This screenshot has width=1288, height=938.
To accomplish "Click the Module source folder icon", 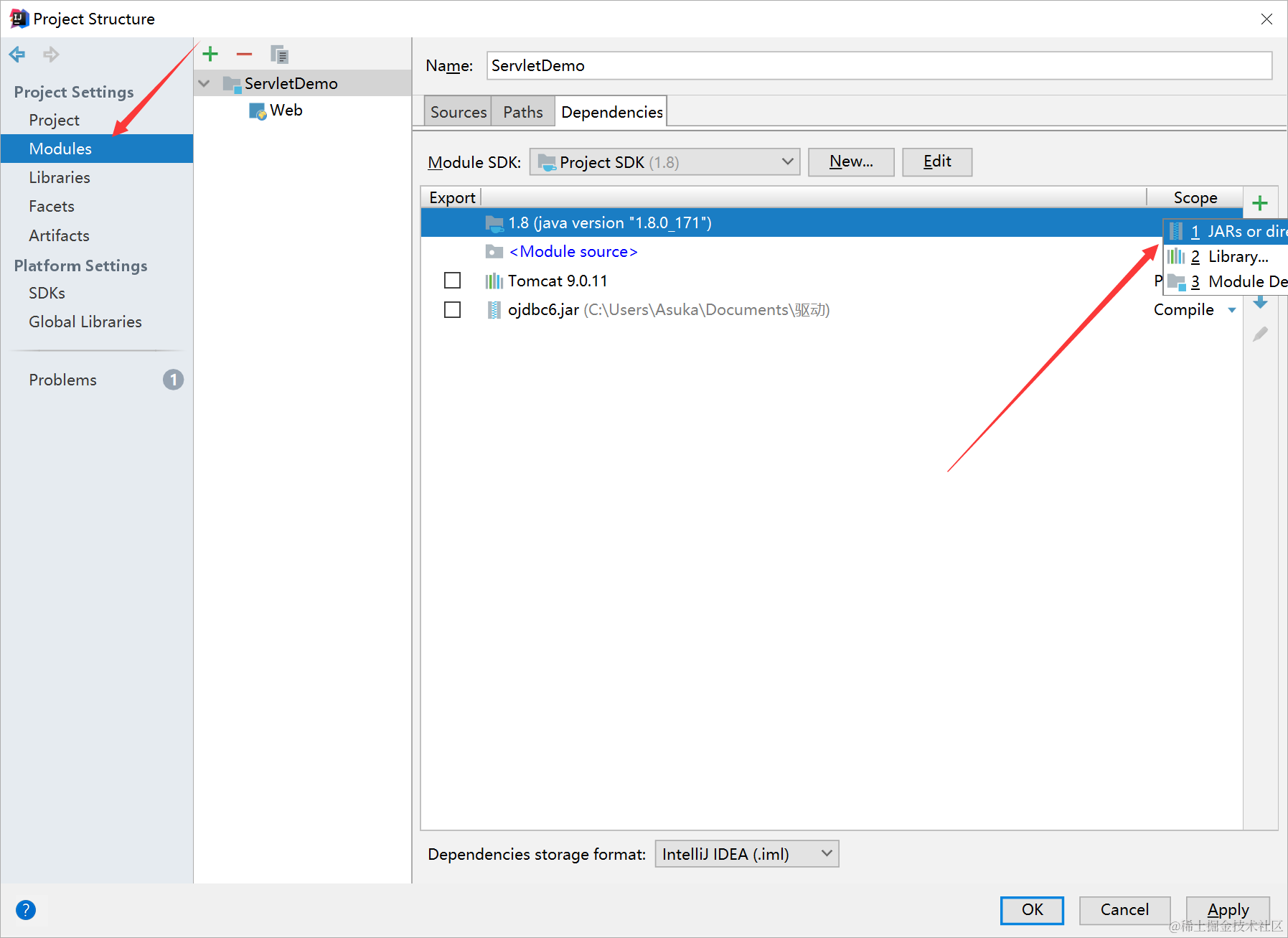I will click(494, 251).
